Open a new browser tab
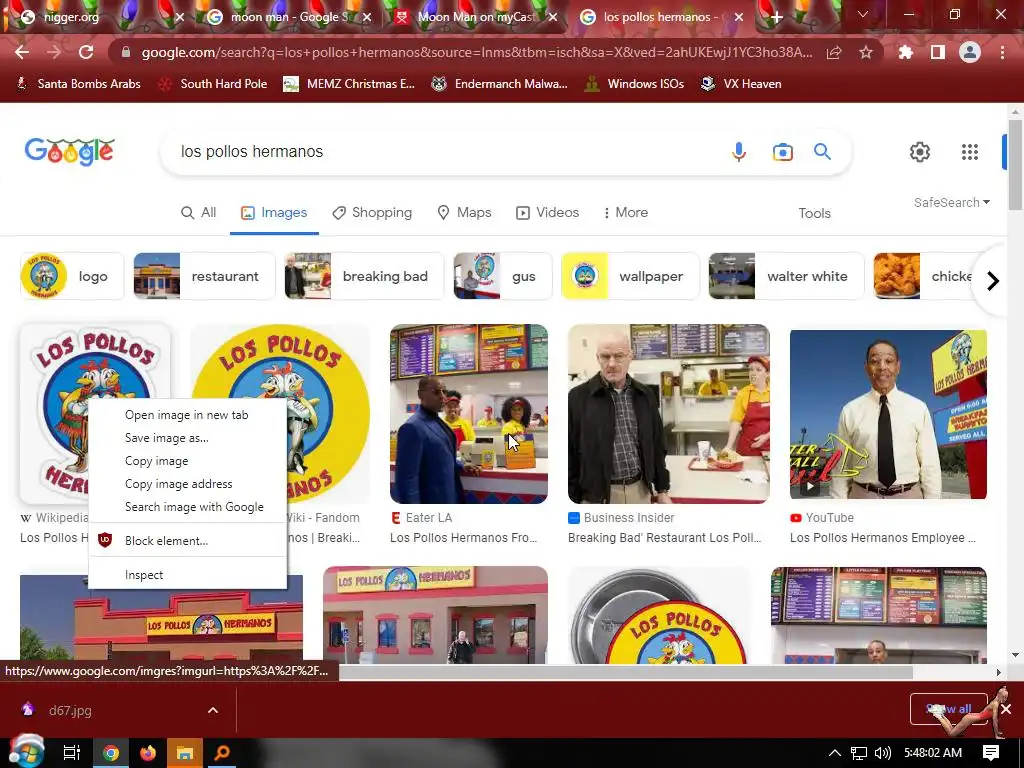The width and height of the screenshot is (1024, 768). (x=776, y=17)
